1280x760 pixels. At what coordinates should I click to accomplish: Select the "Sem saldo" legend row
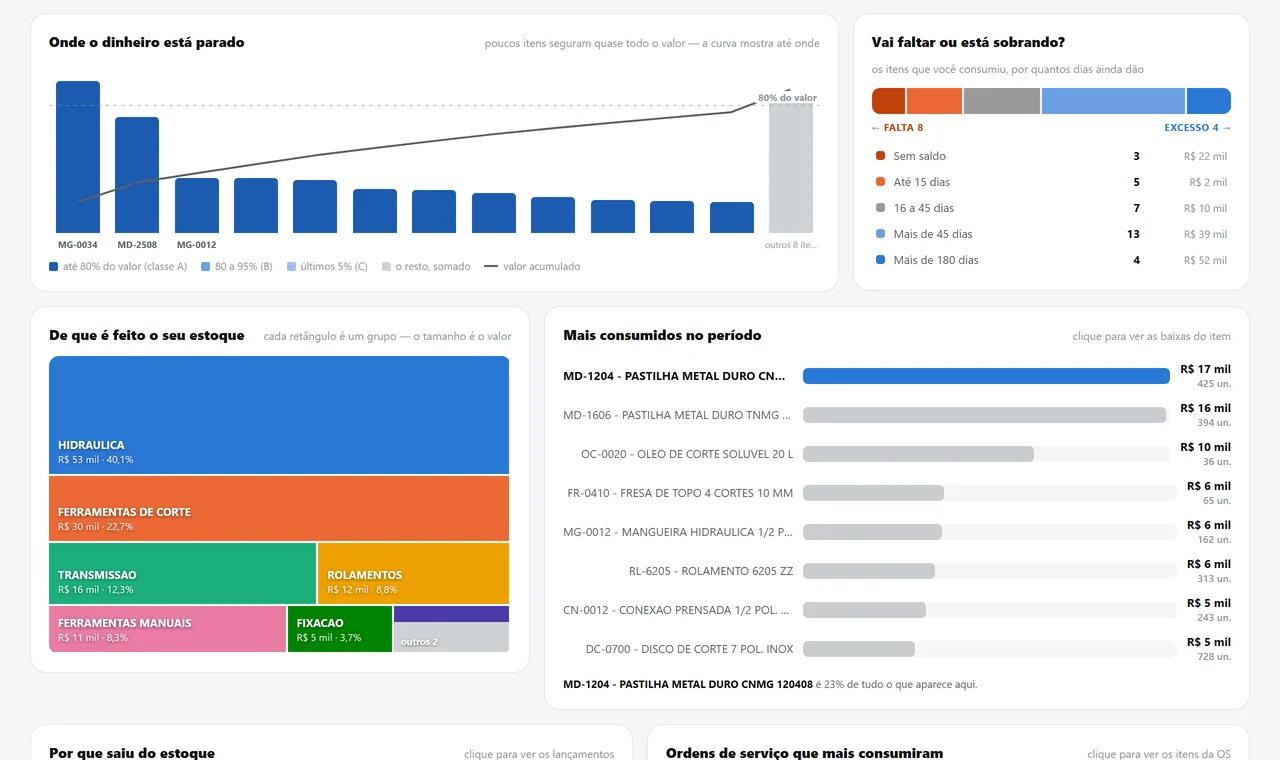pyautogui.click(x=1051, y=156)
